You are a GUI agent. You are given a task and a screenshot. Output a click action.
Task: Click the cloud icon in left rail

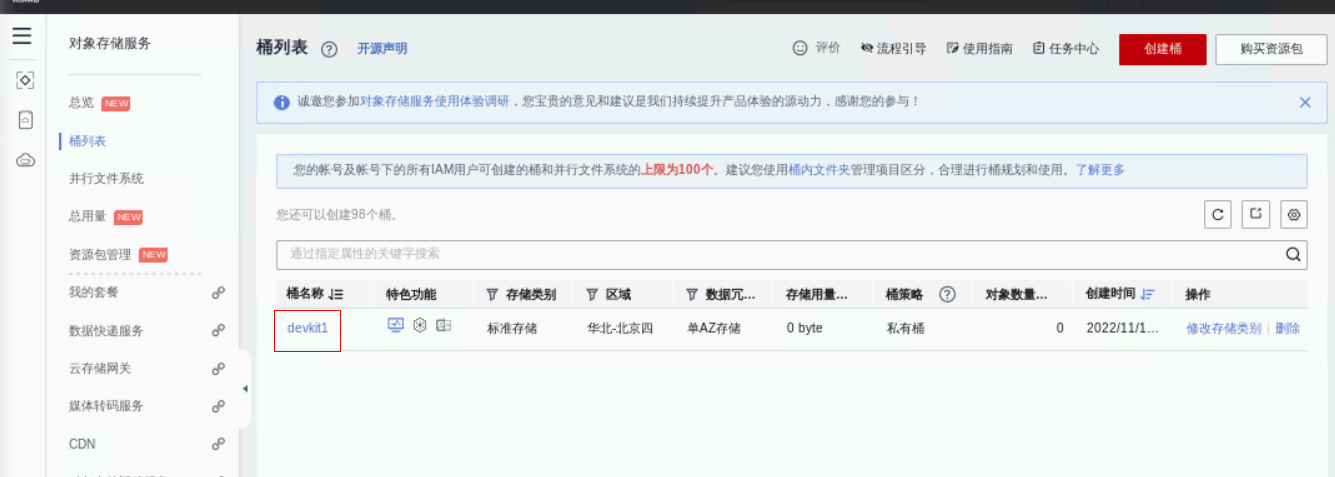click(26, 160)
